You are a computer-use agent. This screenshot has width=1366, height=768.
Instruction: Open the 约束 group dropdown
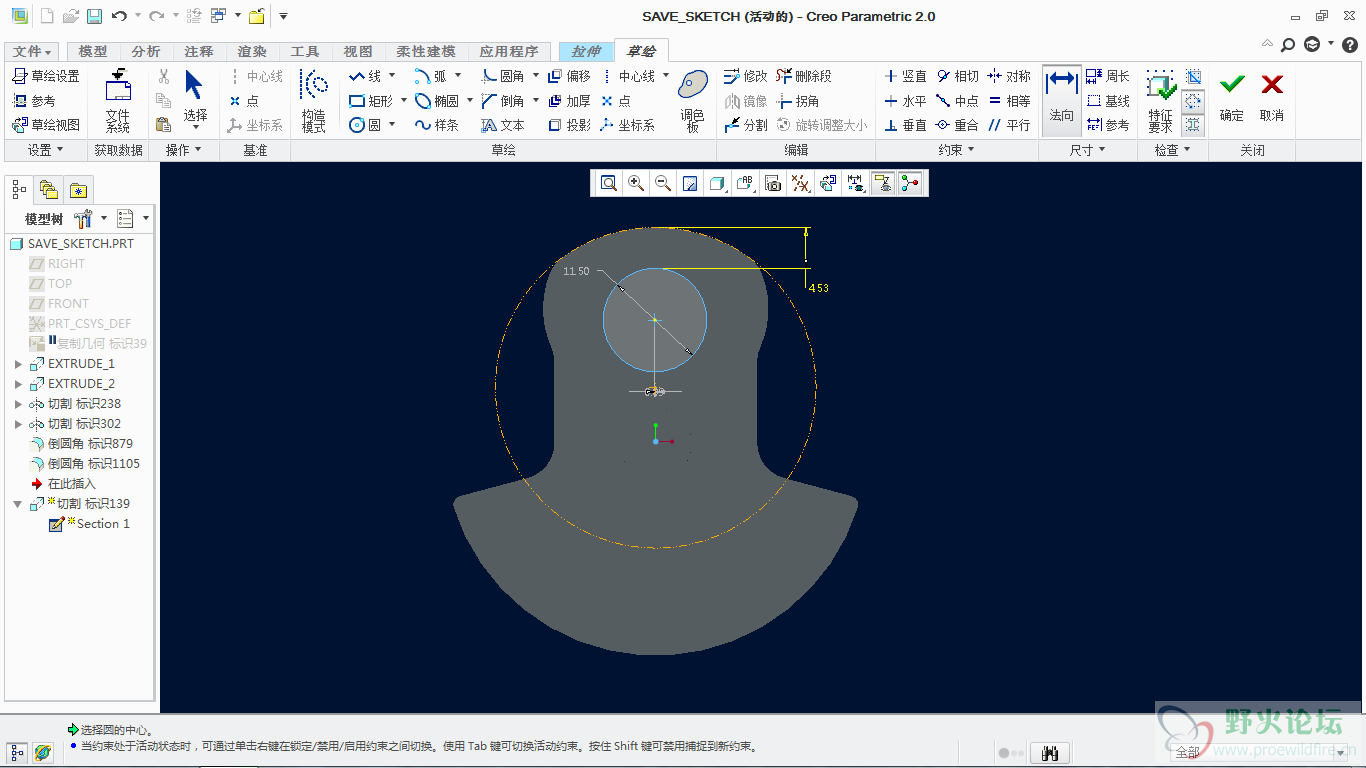pyautogui.click(x=957, y=150)
